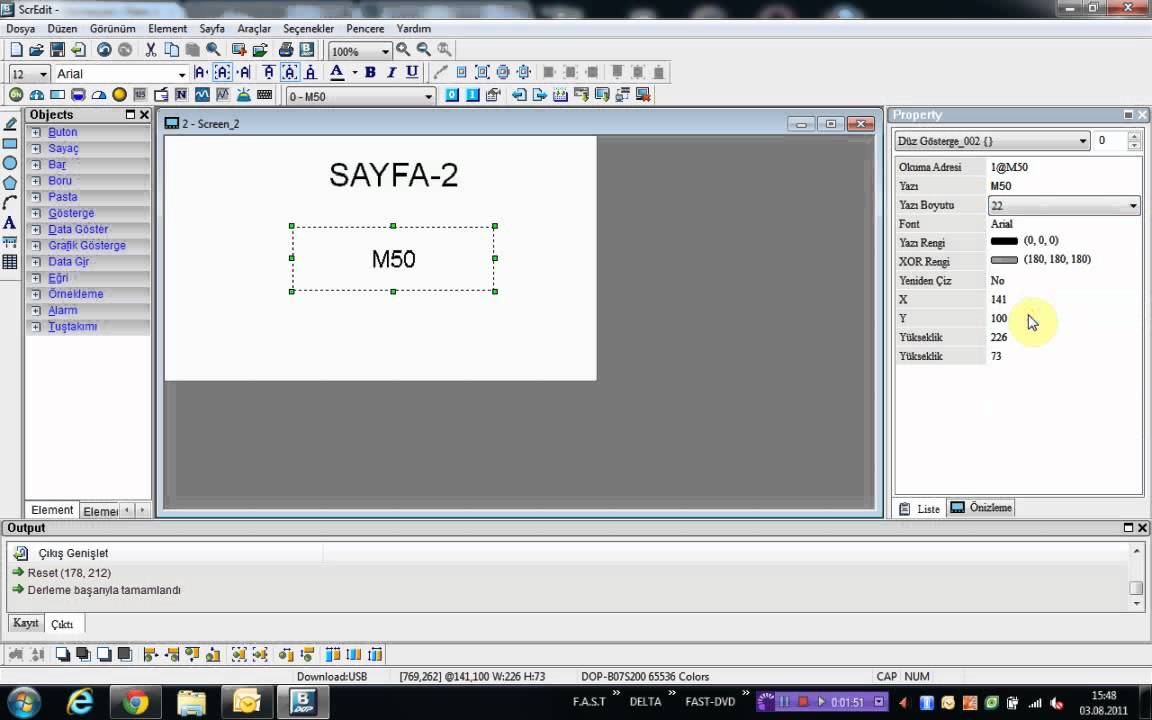Screen dimensions: 1152x720
Task: Open the Grafik Gösterge tree item
Action: (x=87, y=245)
